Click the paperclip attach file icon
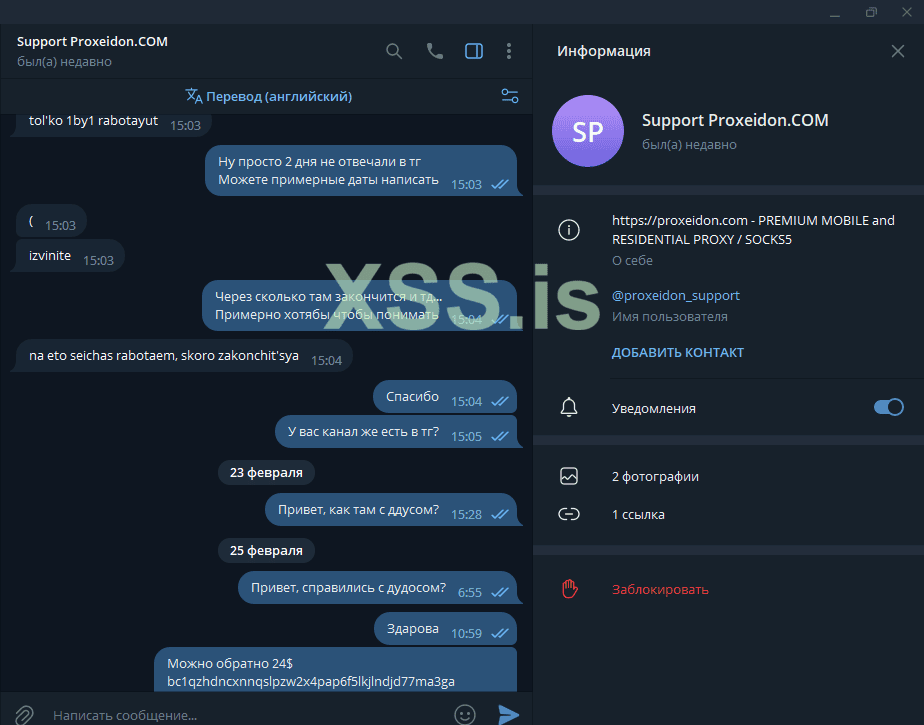This screenshot has width=924, height=725. 24,715
